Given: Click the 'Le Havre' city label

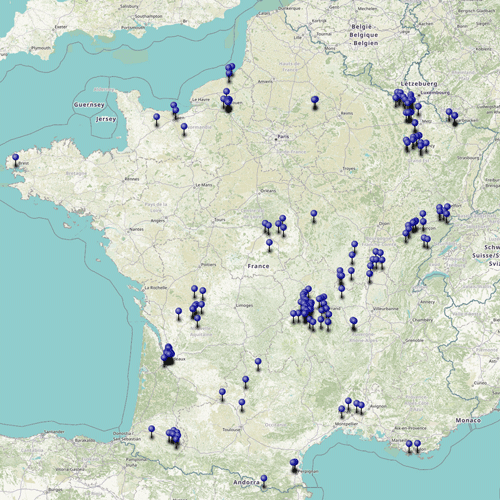Looking at the screenshot, I should (x=201, y=99).
